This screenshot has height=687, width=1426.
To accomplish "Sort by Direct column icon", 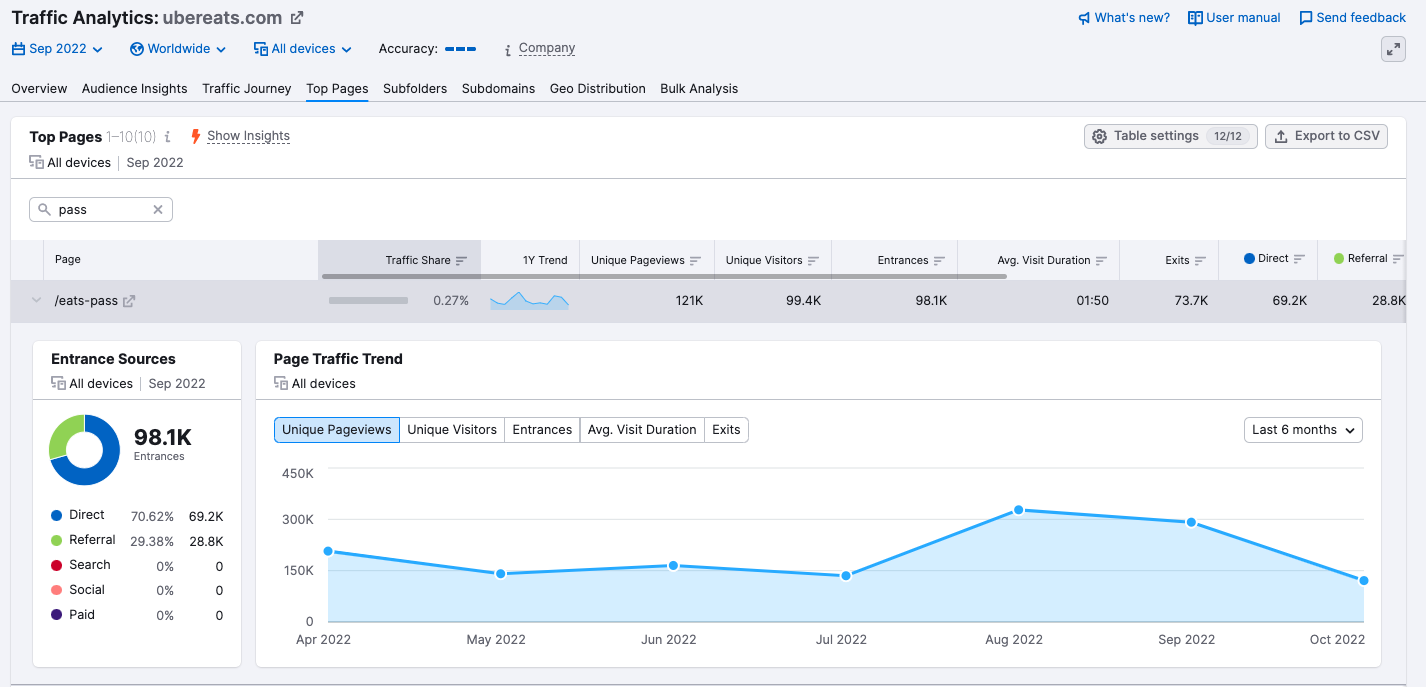I will 1300,259.
